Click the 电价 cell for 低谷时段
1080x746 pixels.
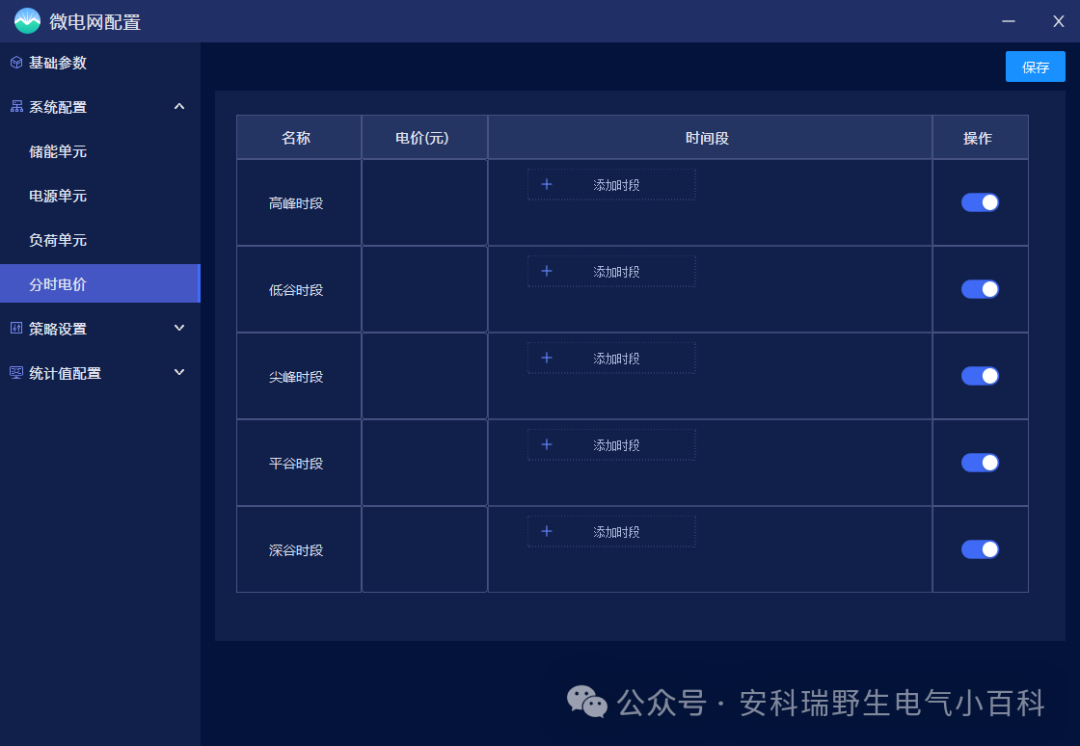point(424,289)
